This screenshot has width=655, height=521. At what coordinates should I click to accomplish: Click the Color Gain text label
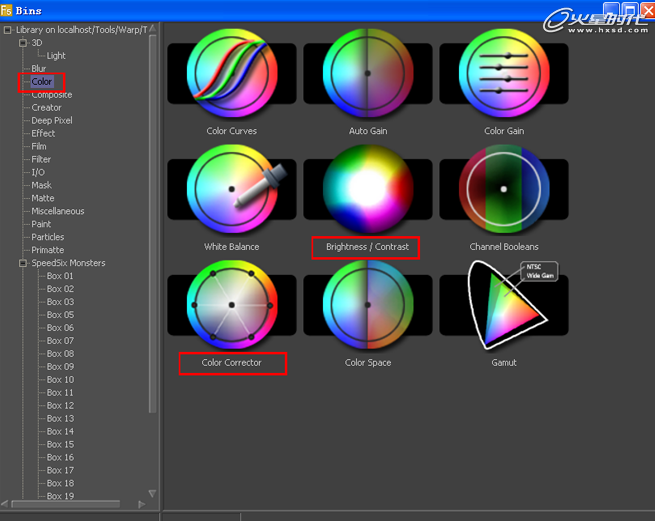pos(504,131)
